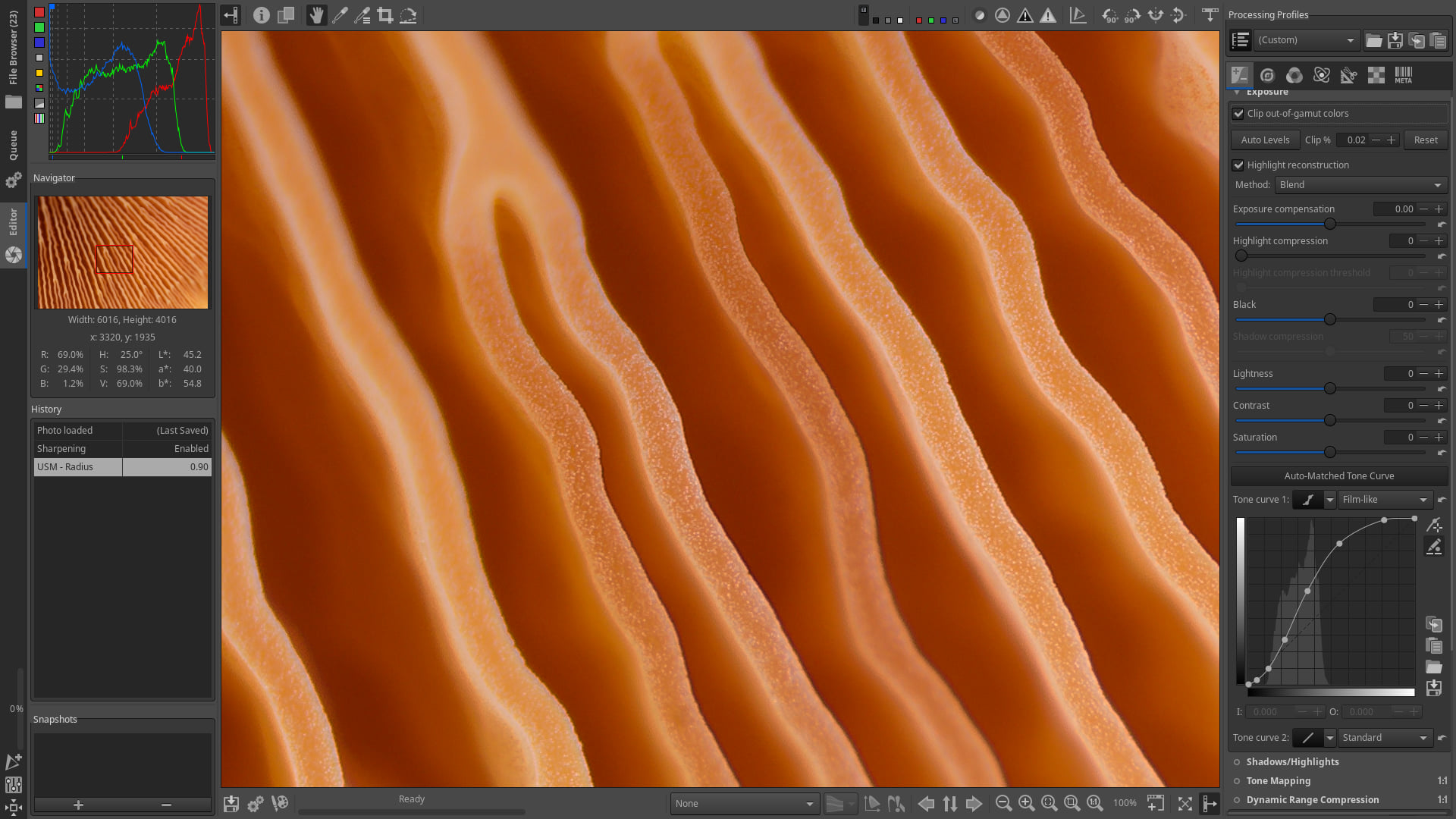
Task: Select the Hand navigation tool
Action: tap(316, 15)
